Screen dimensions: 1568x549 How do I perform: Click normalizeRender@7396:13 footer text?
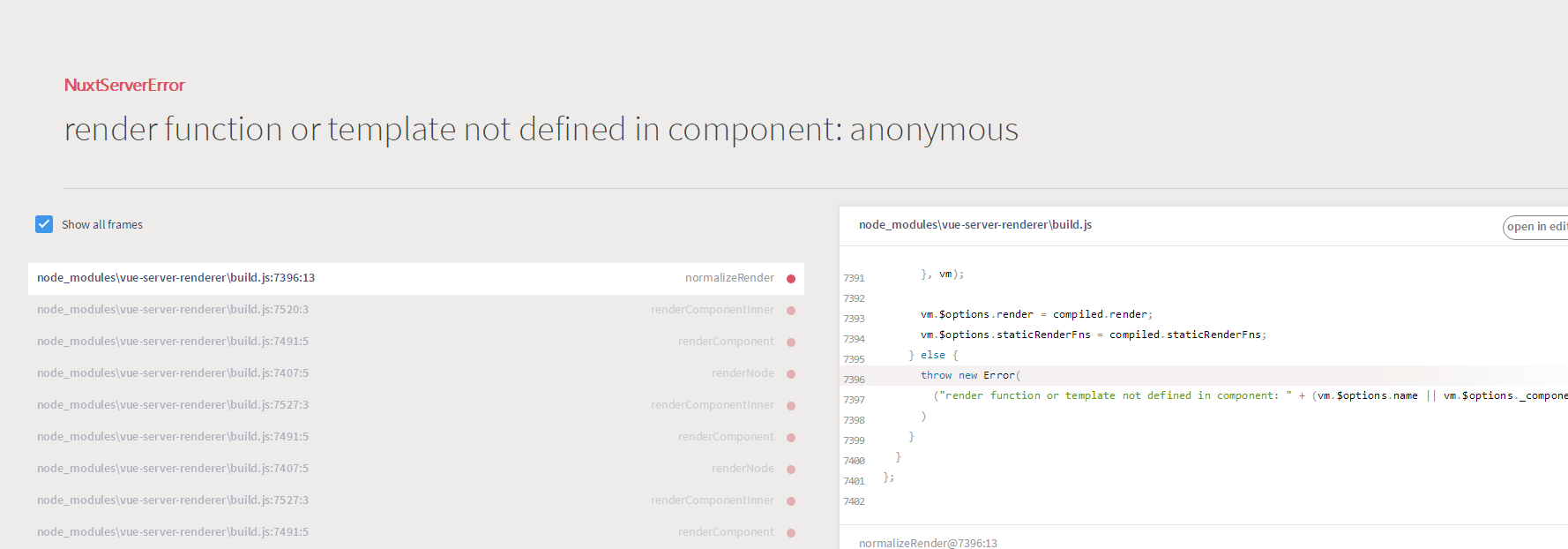[x=928, y=543]
